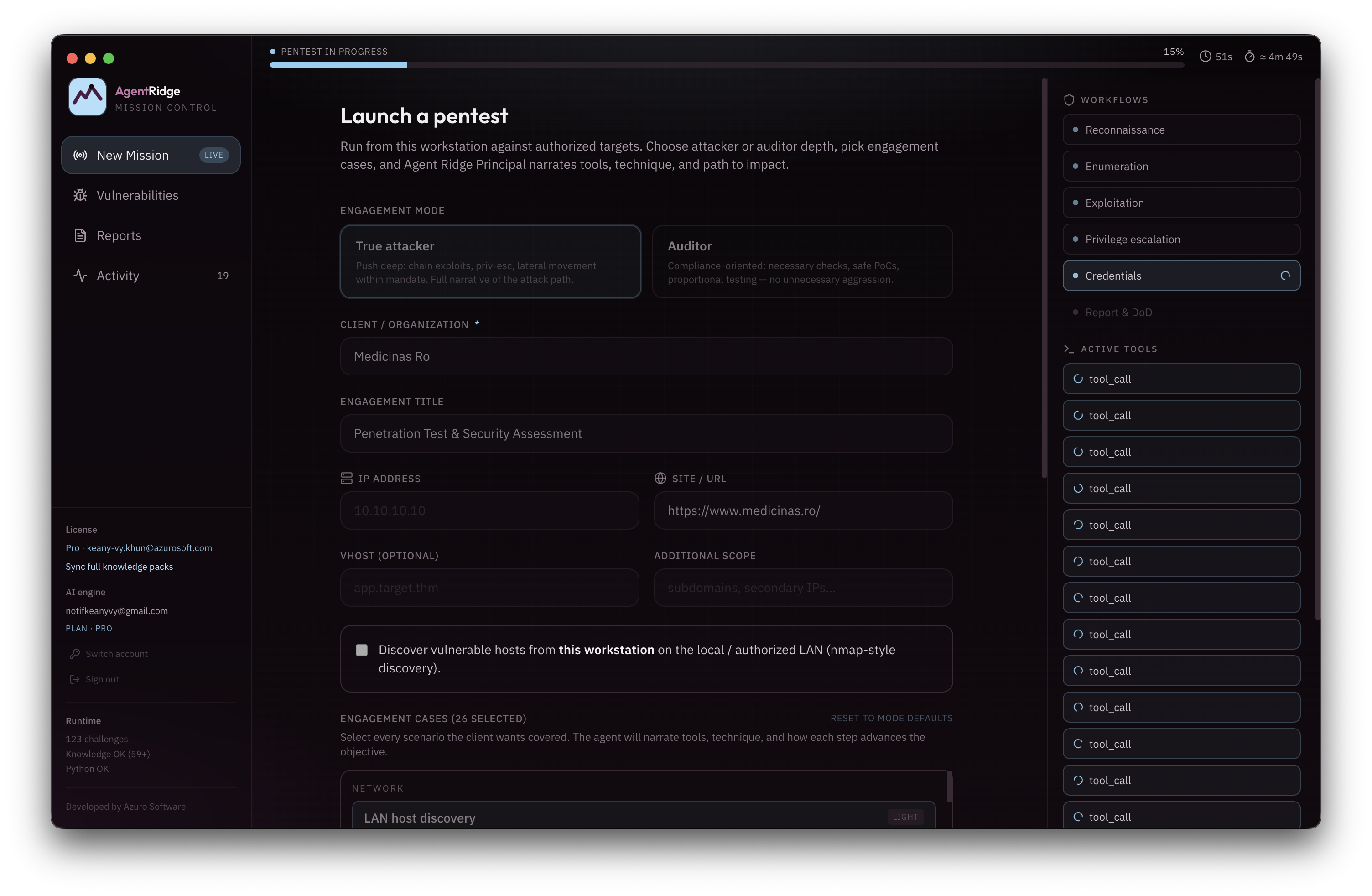Click the broadcast icon beside New Mission
The image size is (1372, 896).
(x=80, y=155)
